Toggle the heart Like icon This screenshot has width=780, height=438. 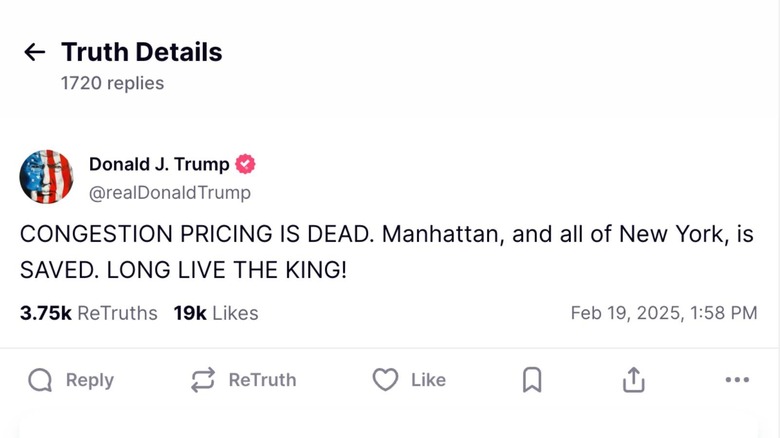tap(385, 380)
